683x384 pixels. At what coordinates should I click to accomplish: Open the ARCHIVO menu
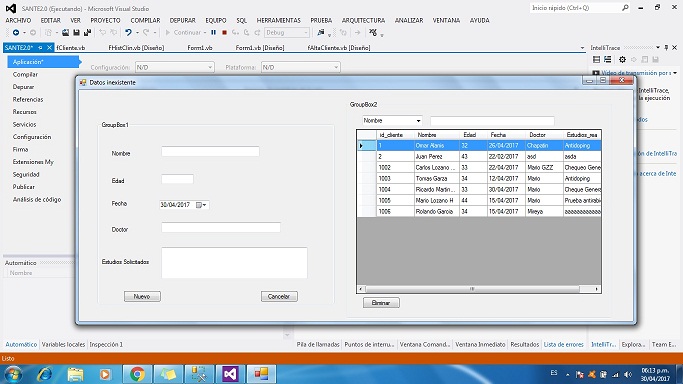coord(18,20)
